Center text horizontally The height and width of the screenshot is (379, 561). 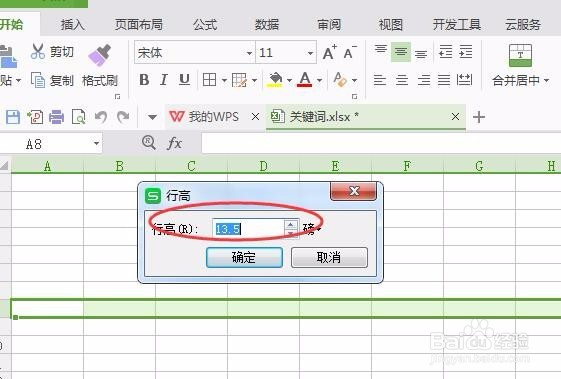point(402,80)
